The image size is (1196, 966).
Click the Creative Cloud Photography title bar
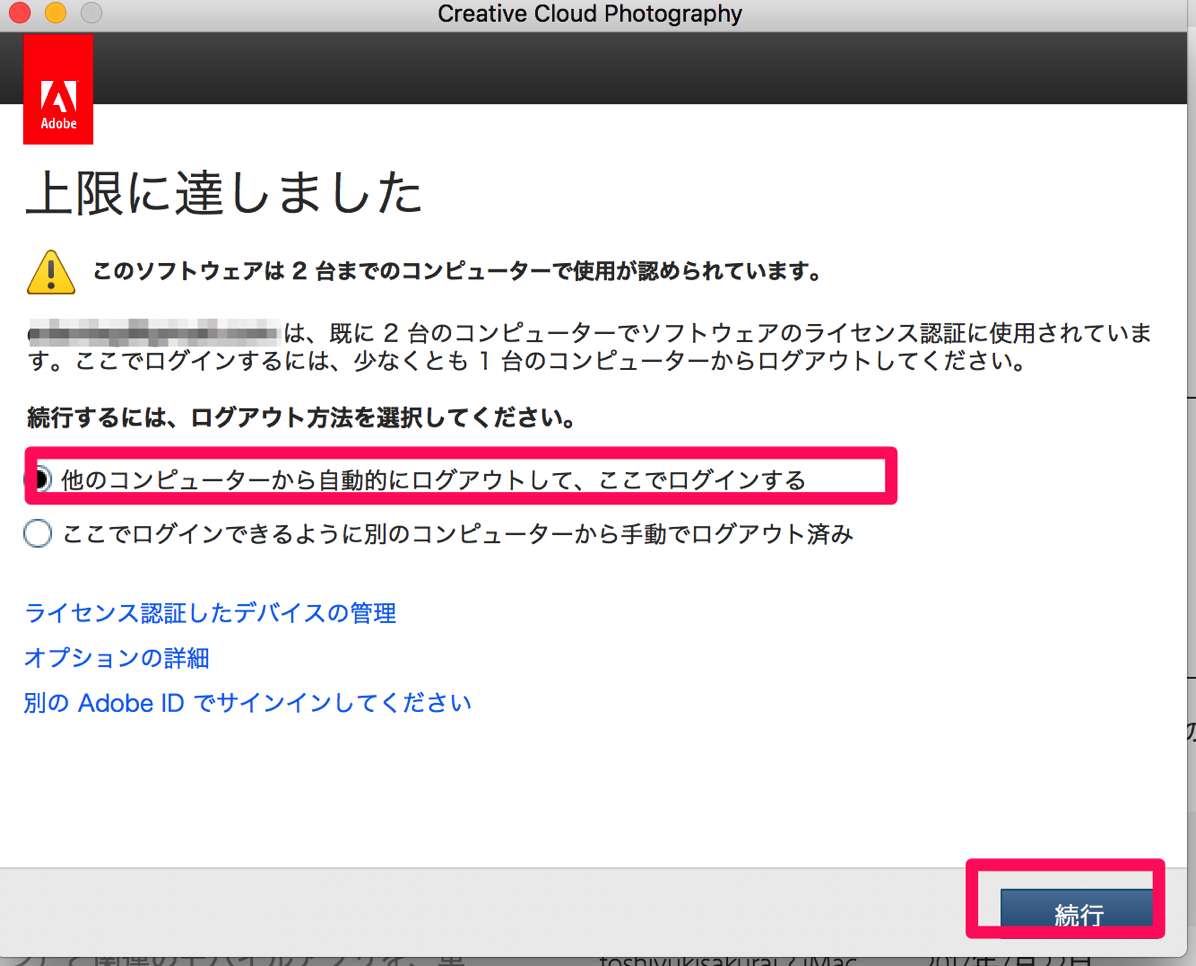tap(590, 13)
